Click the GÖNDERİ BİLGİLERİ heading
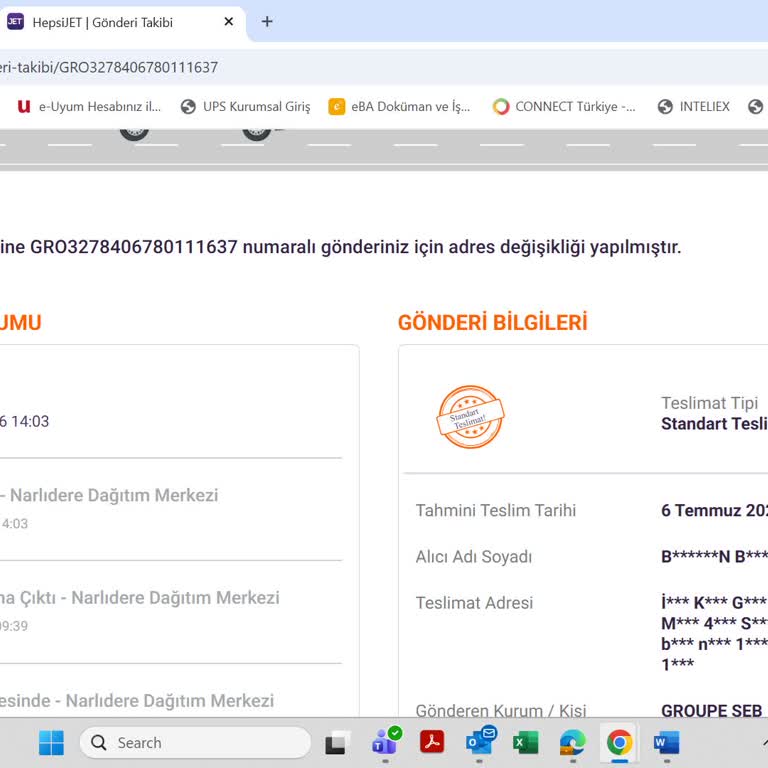The height and width of the screenshot is (768, 768). [492, 322]
